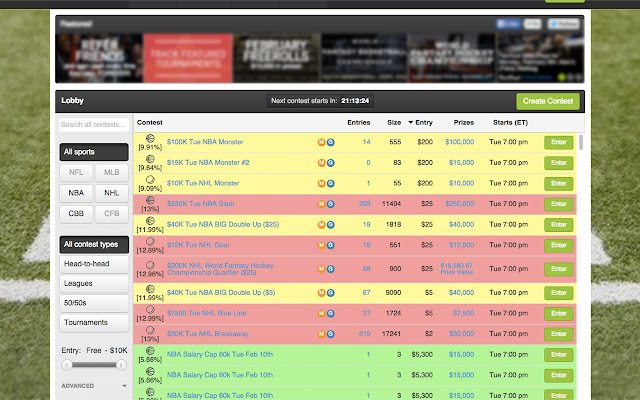This screenshot has height=400, width=640.
Task: Click hockey puck icon on $30K Tue NHL Breakaway
Action: click(150, 330)
